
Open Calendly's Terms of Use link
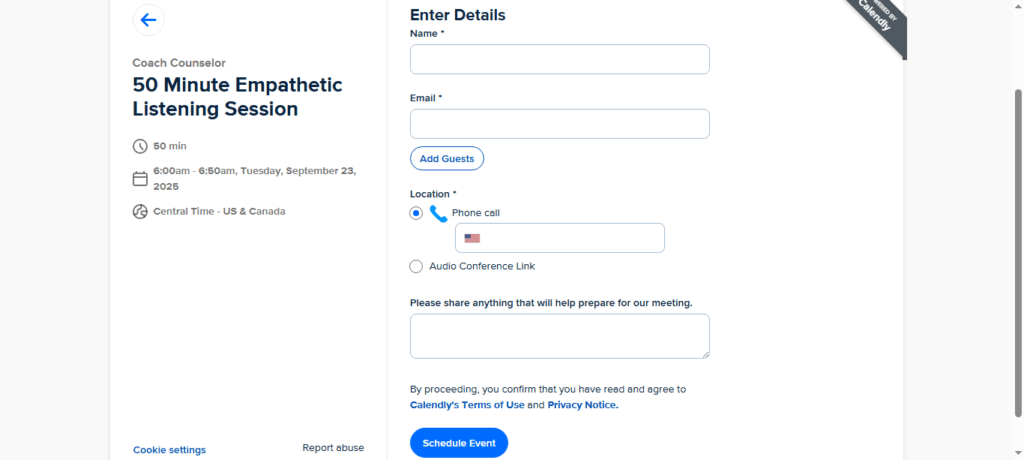coord(466,405)
